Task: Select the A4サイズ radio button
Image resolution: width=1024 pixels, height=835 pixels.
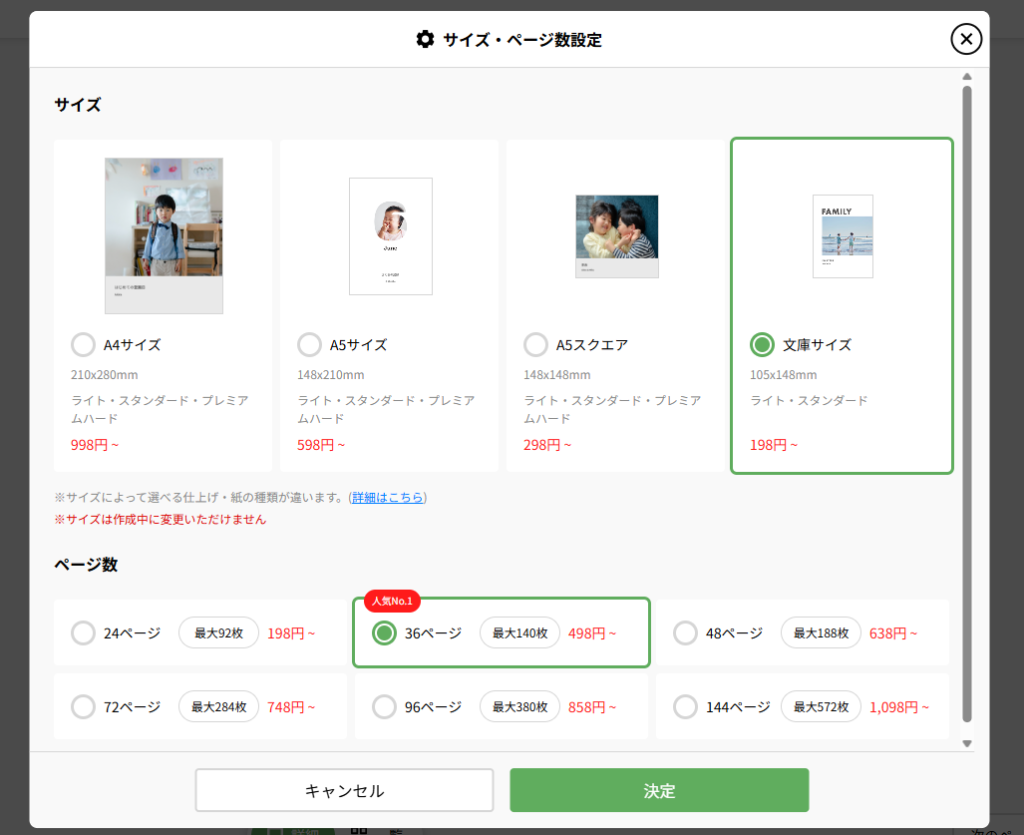Action: [84, 345]
